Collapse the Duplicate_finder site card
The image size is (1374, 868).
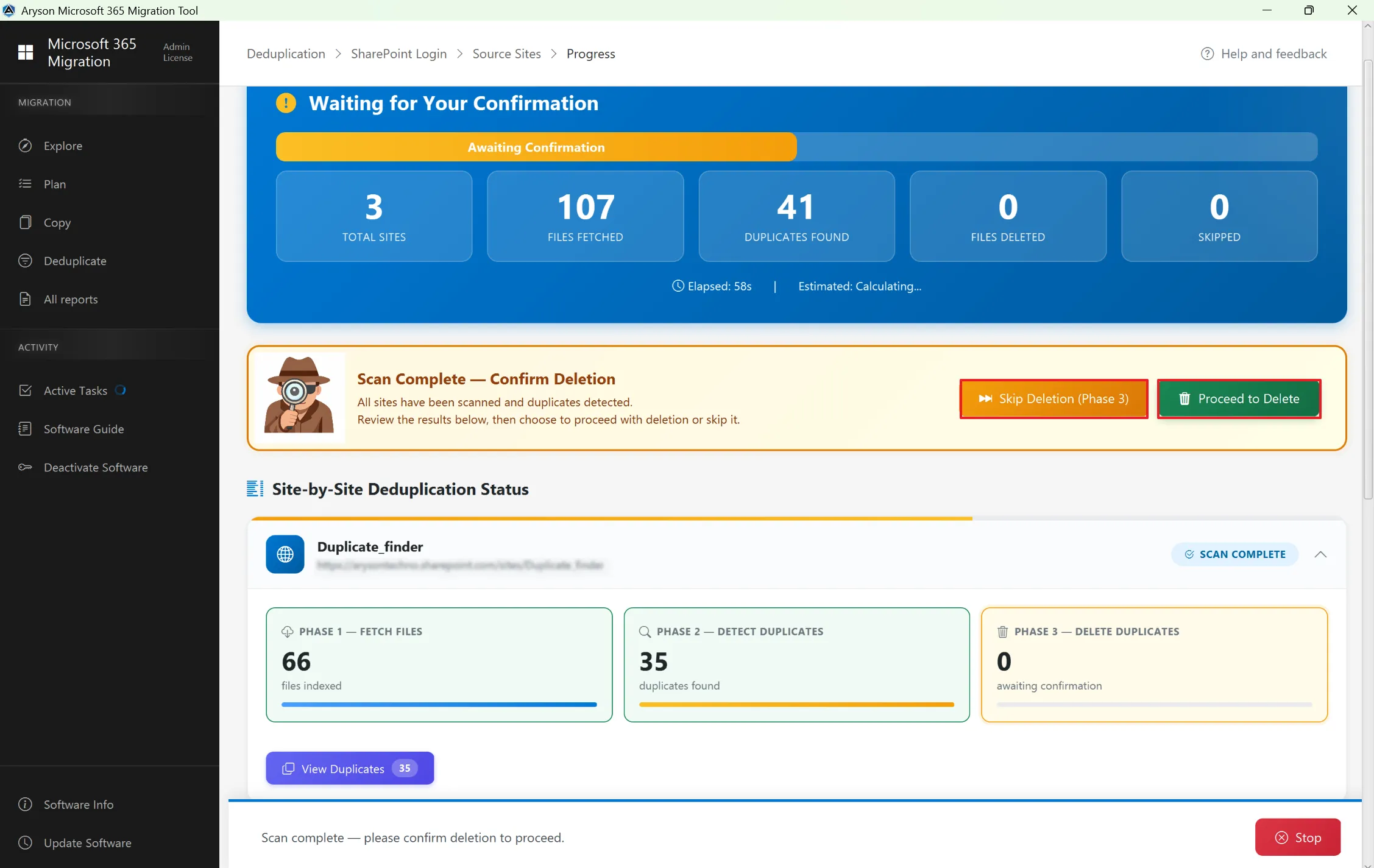tap(1320, 554)
